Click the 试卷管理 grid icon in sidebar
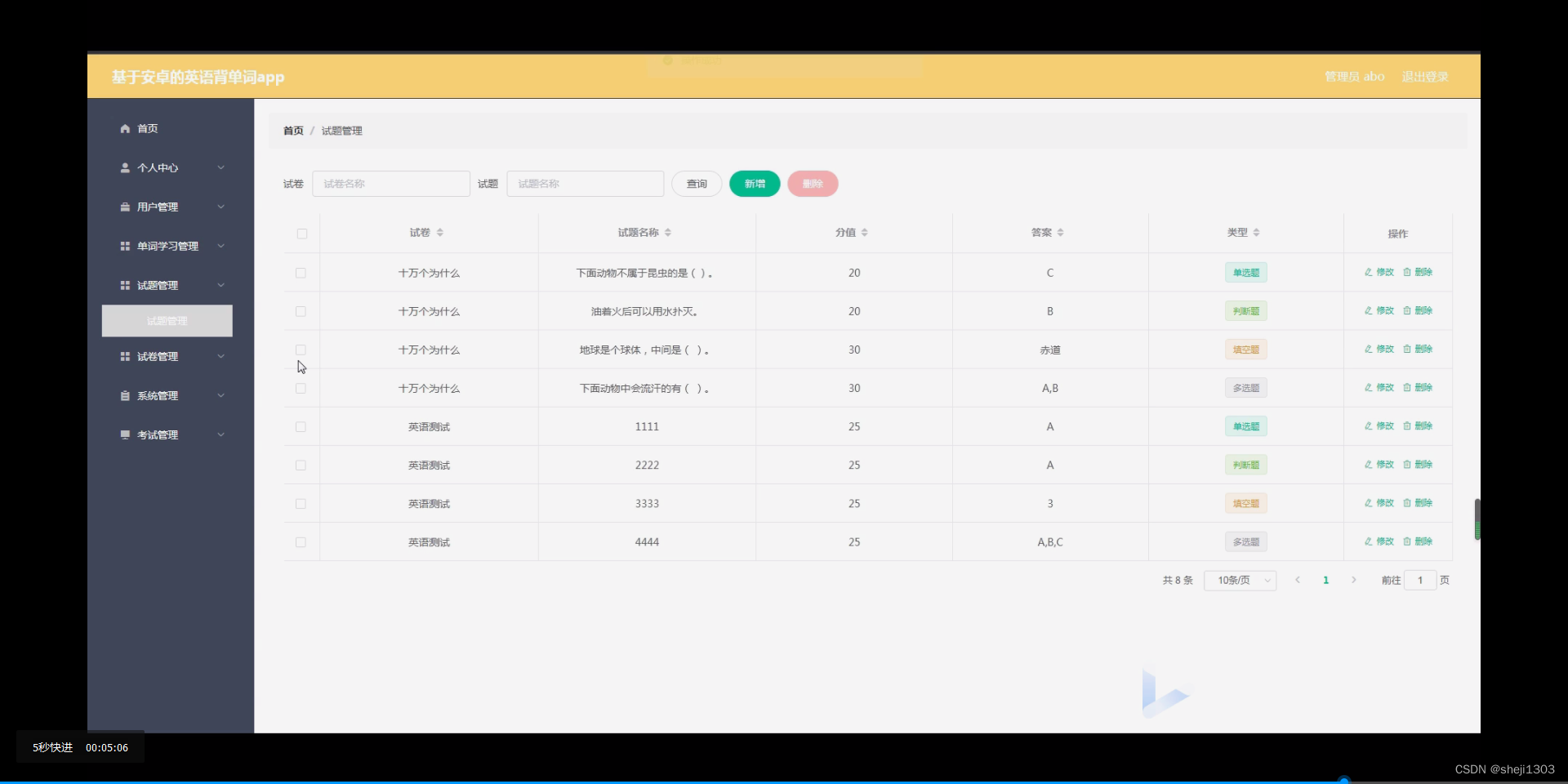Image resolution: width=1568 pixels, height=784 pixels. [x=124, y=356]
